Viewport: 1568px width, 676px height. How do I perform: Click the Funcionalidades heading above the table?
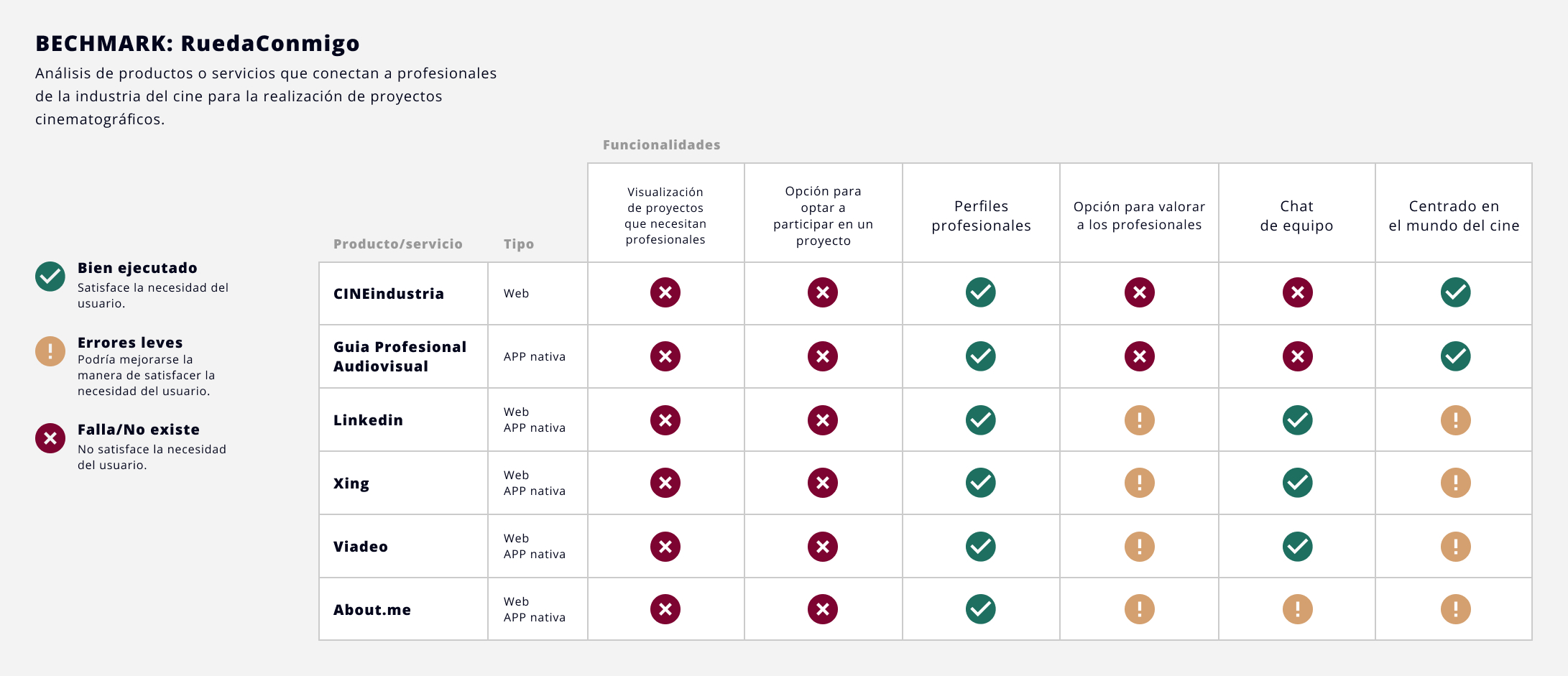coord(661,145)
